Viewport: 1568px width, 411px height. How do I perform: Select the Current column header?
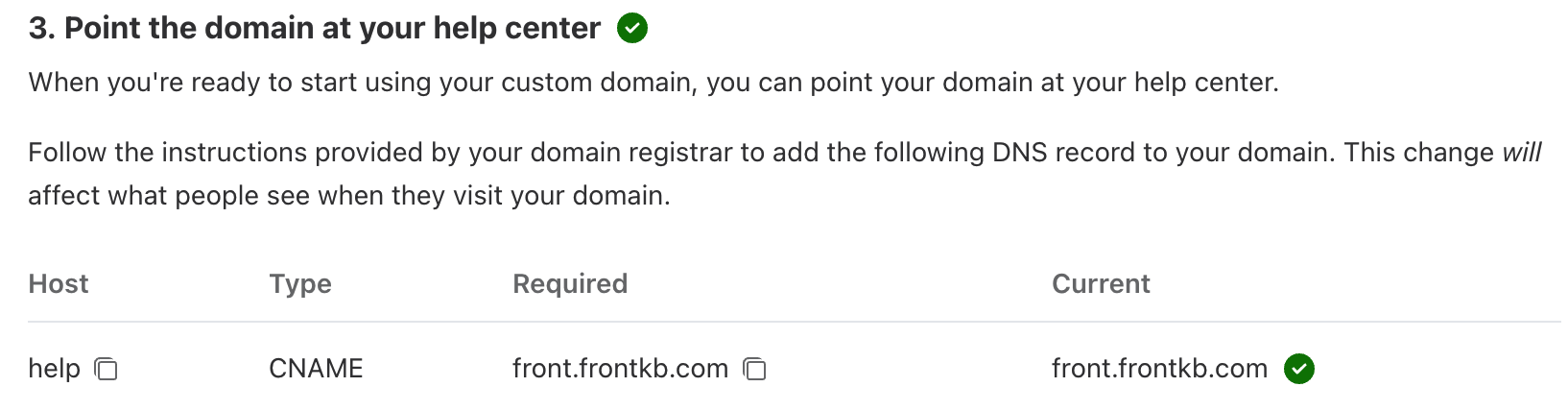click(x=1101, y=283)
